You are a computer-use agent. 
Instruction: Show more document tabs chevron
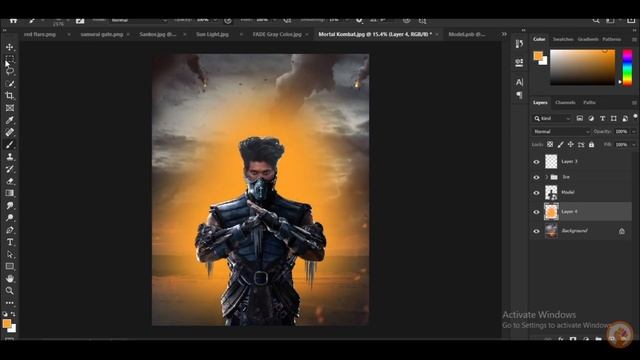(x=504, y=34)
